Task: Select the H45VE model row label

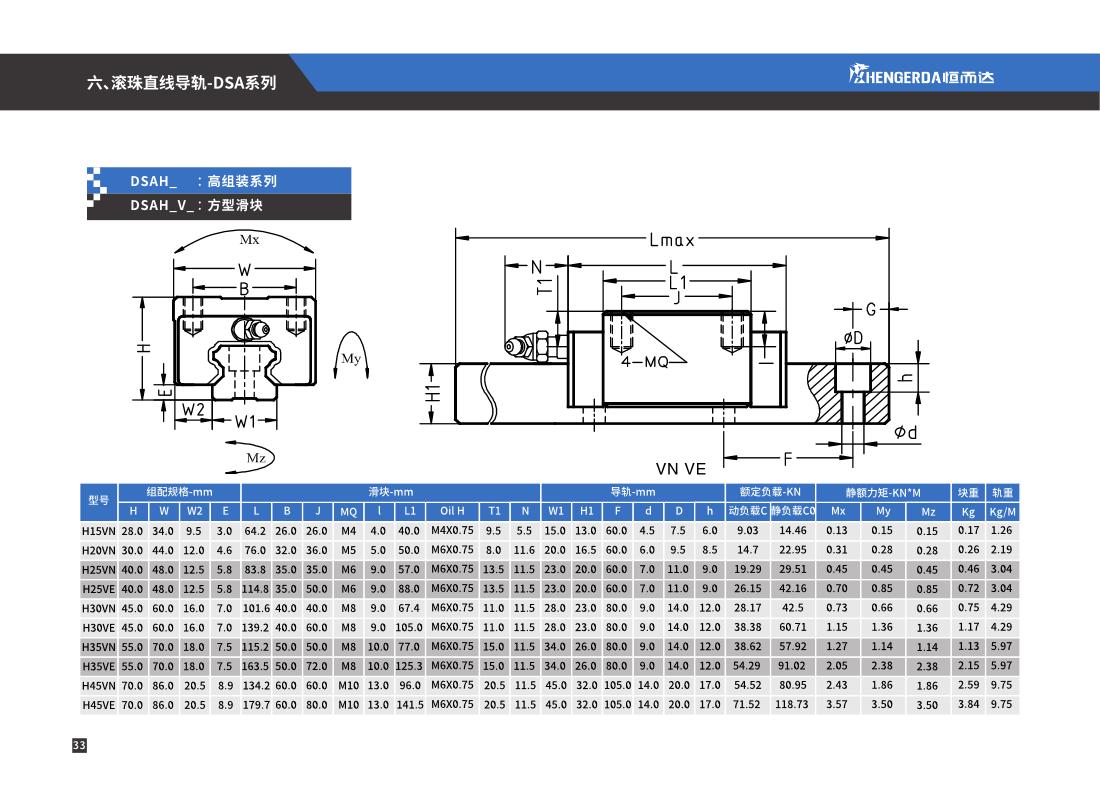Action: (98, 704)
